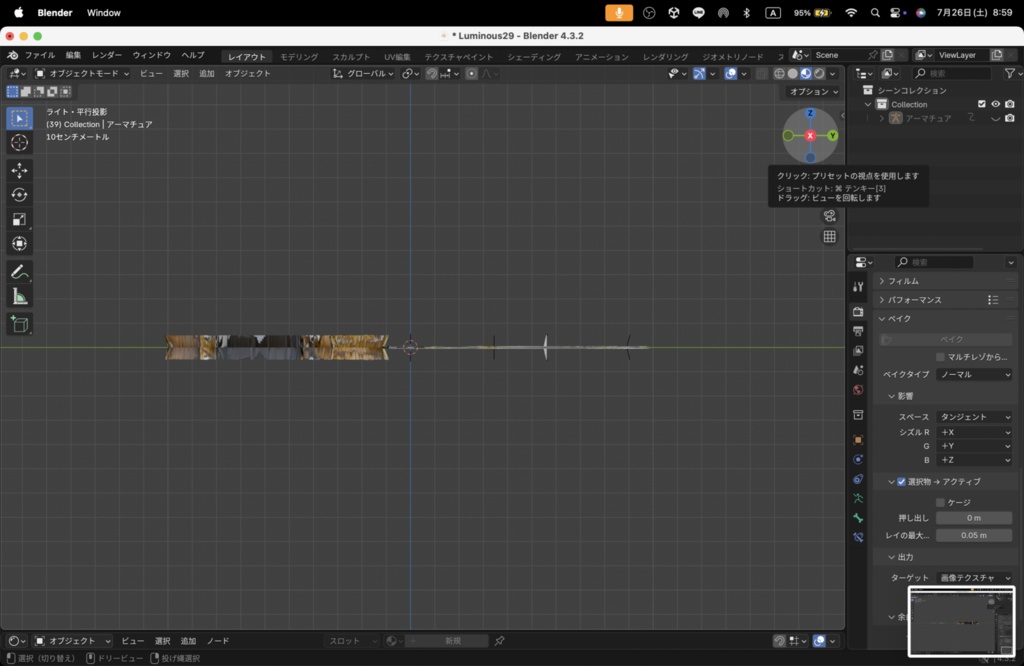Select the Add Cube tool
1024x666 pixels.
[19, 324]
